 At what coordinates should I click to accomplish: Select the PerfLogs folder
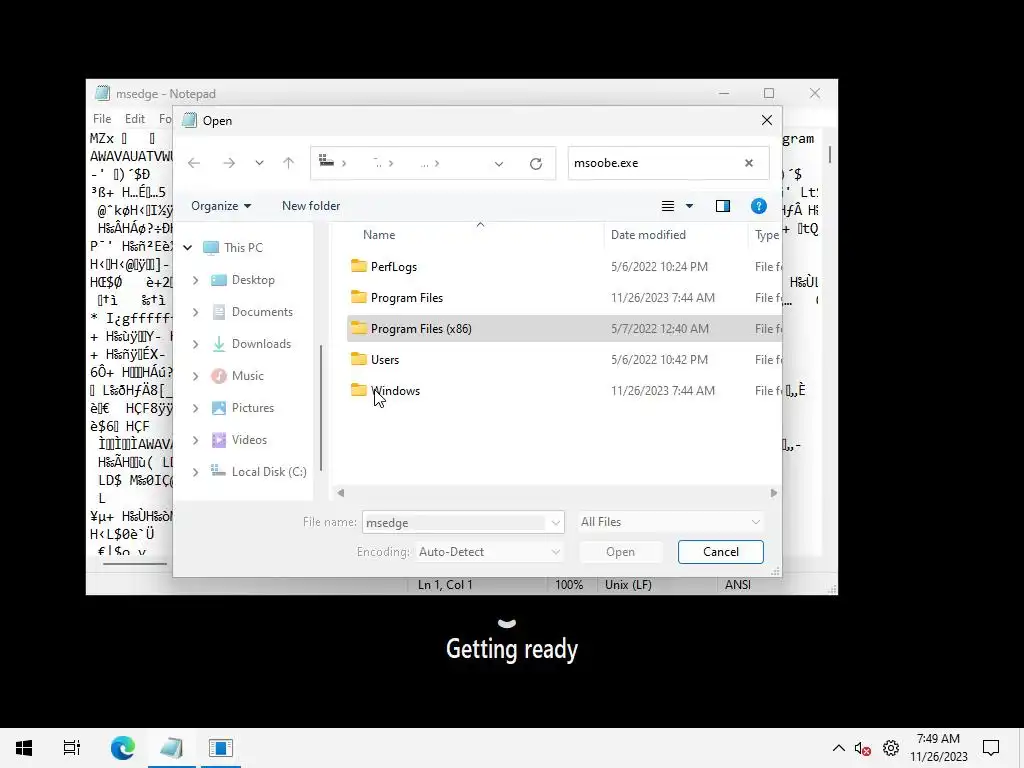(394, 266)
